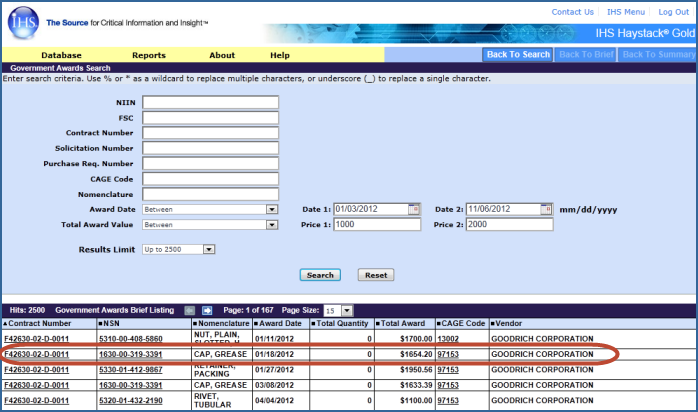Click the Log Out link

tap(674, 12)
